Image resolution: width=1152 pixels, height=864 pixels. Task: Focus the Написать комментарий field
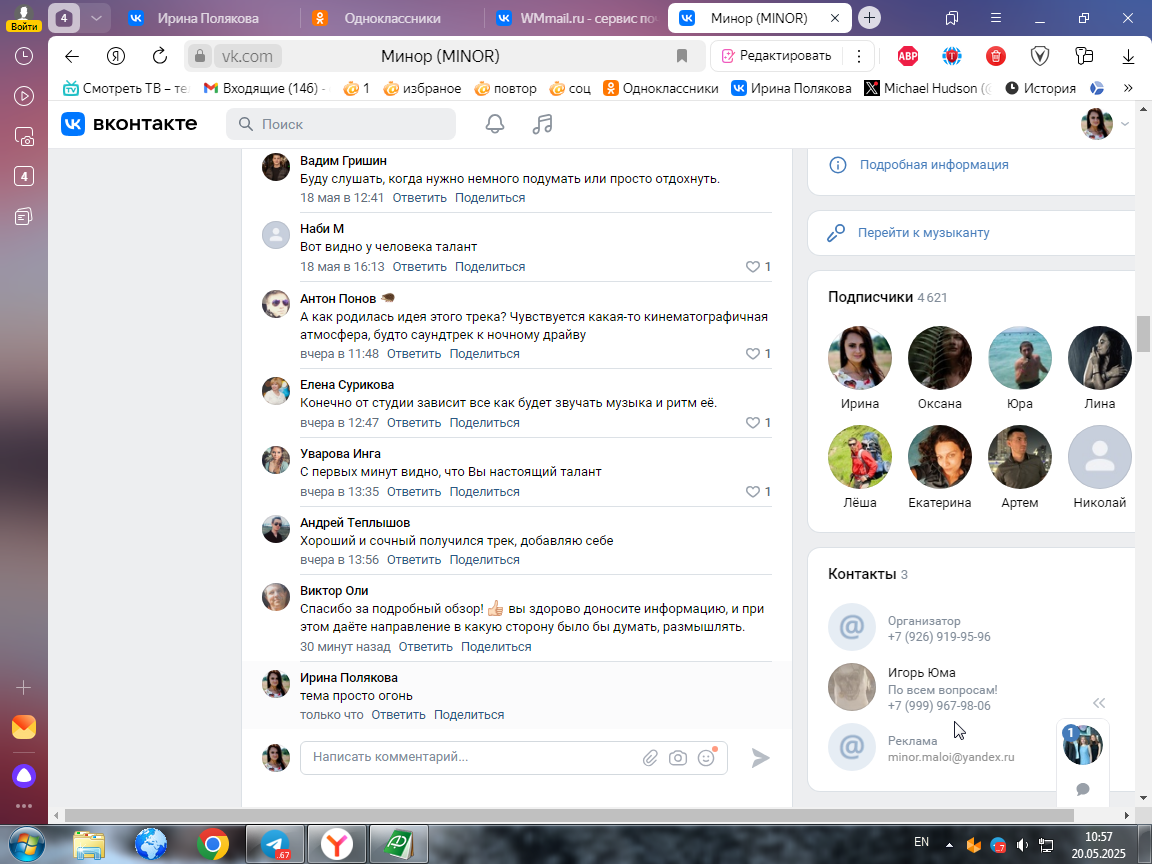(x=470, y=757)
